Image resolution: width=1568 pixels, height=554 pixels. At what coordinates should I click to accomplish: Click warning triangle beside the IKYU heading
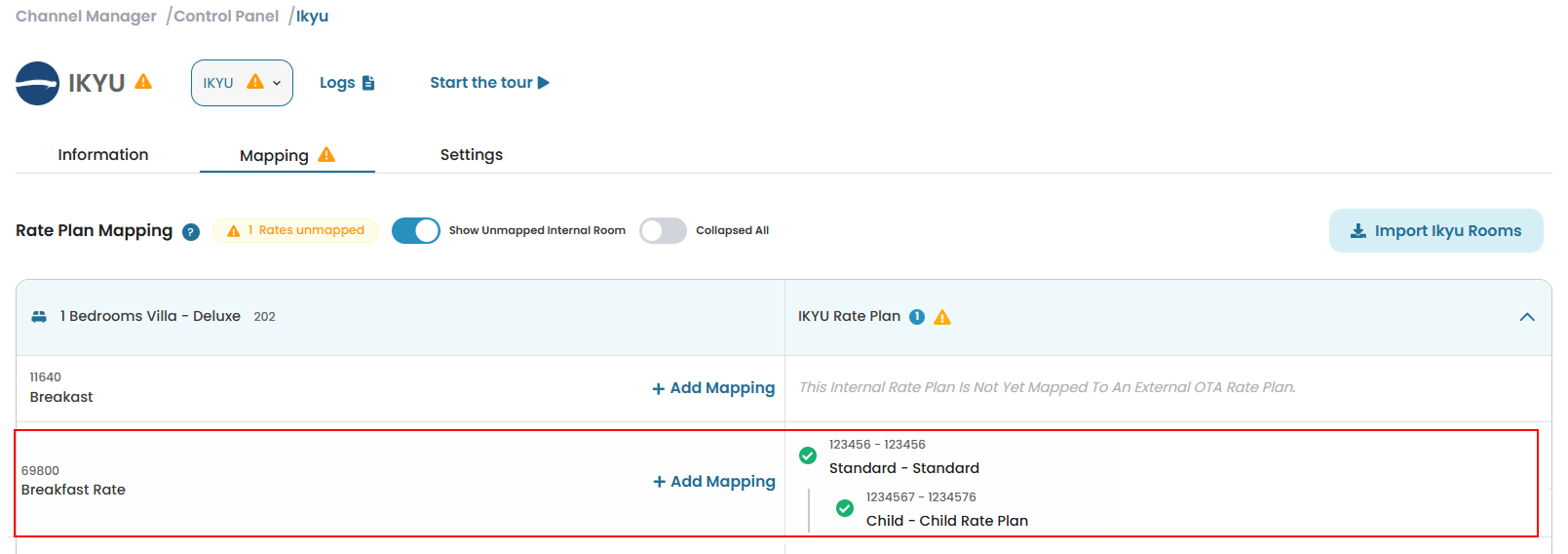pyautogui.click(x=143, y=82)
